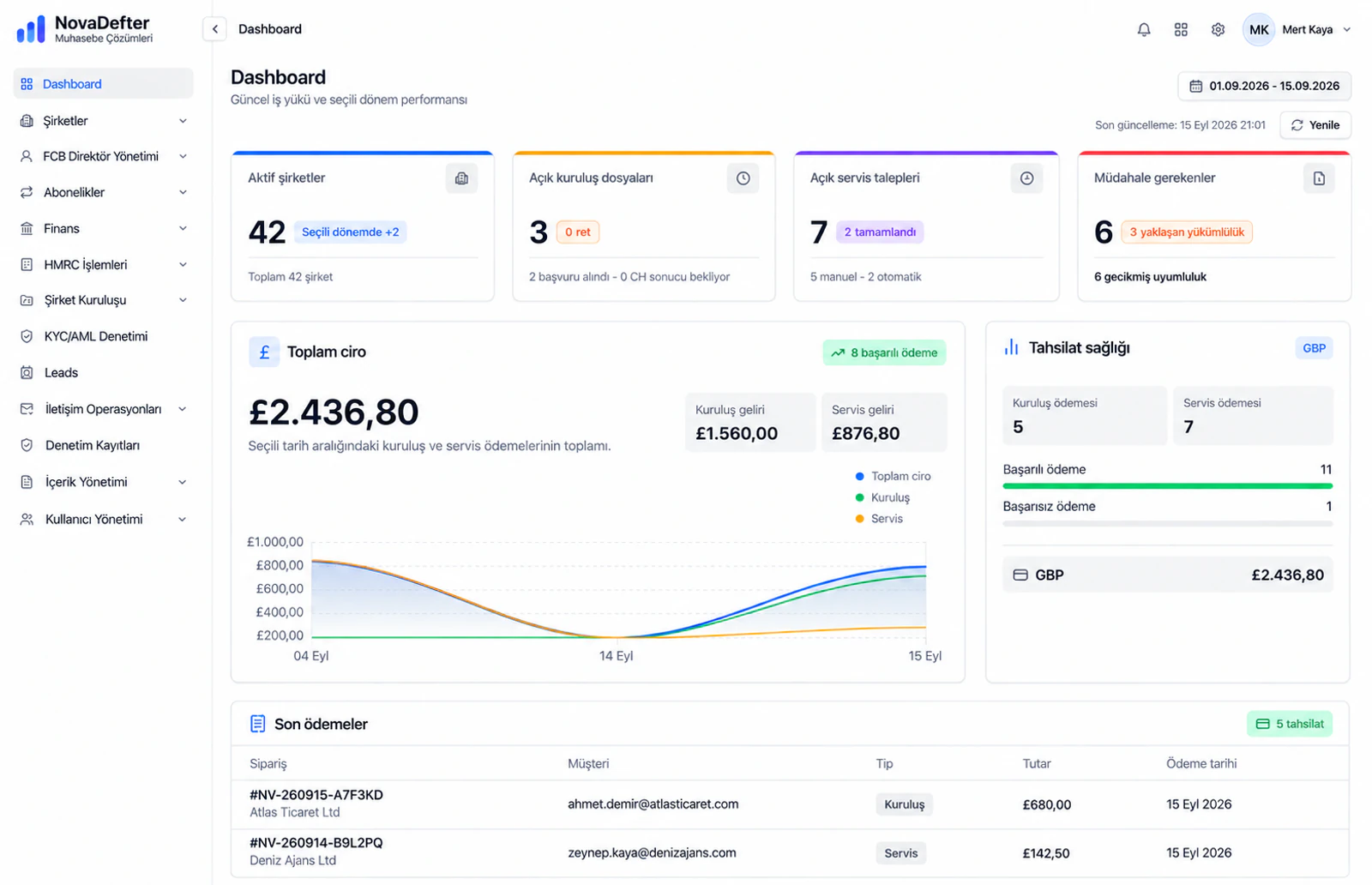Click the receipt icon beside Son ödemeler

(x=257, y=724)
